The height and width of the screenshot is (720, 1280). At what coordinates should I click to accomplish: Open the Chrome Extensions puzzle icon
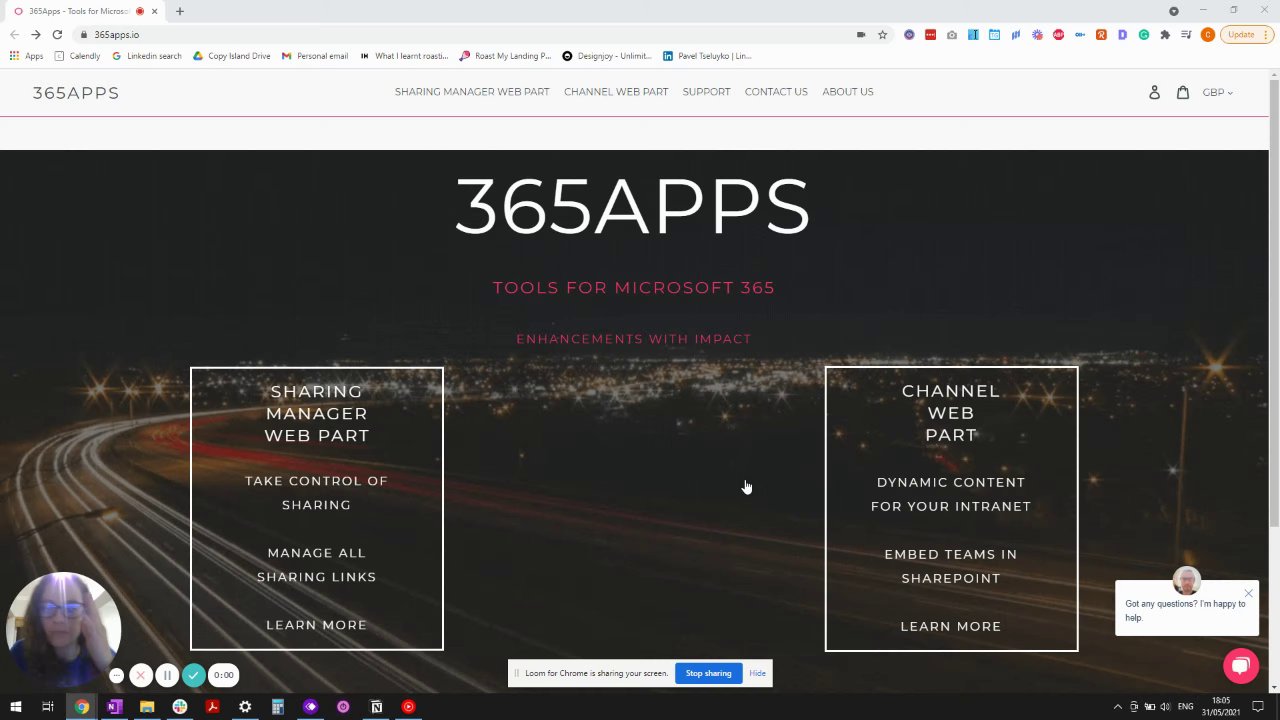tap(1165, 35)
